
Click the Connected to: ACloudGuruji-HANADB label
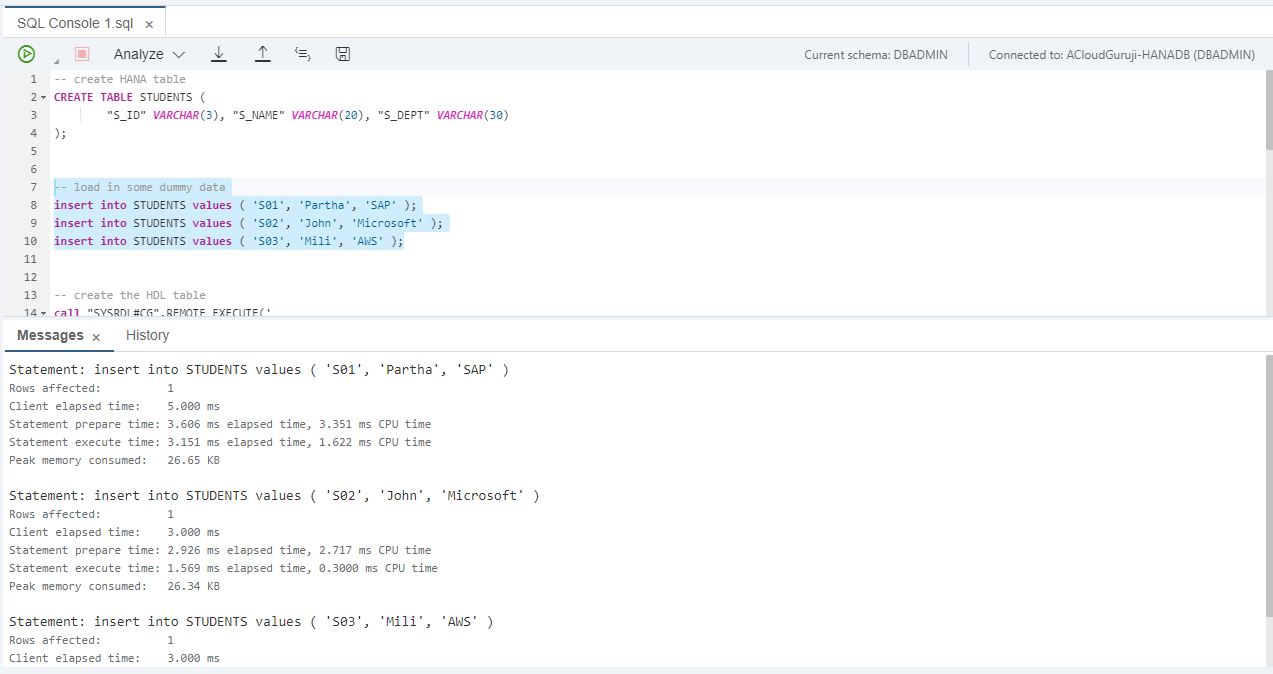(1121, 55)
